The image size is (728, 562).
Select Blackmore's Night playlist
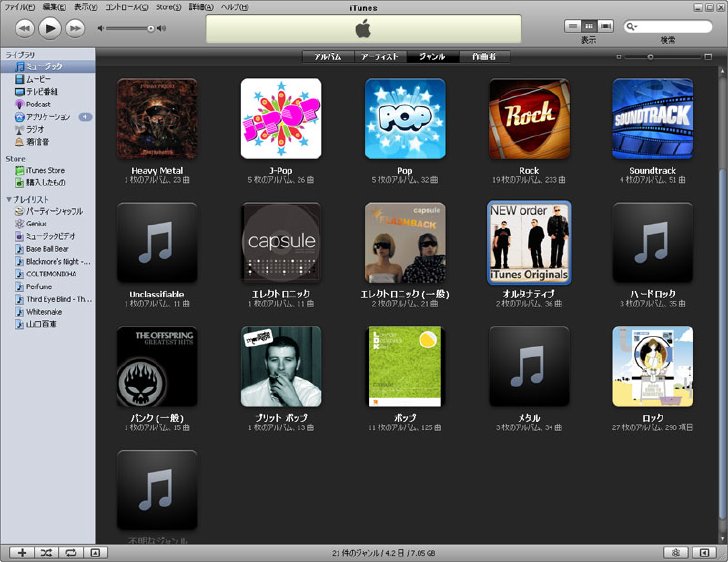(48, 261)
